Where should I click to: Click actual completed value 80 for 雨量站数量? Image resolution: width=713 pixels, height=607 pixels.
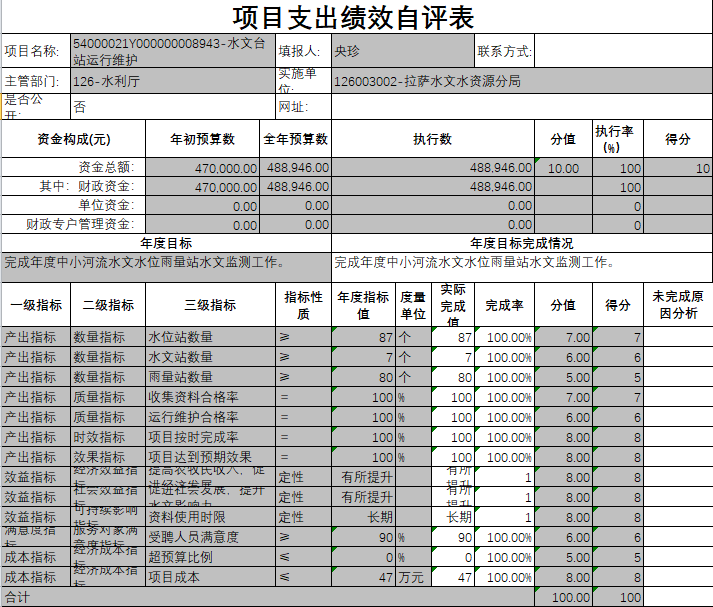(453, 377)
